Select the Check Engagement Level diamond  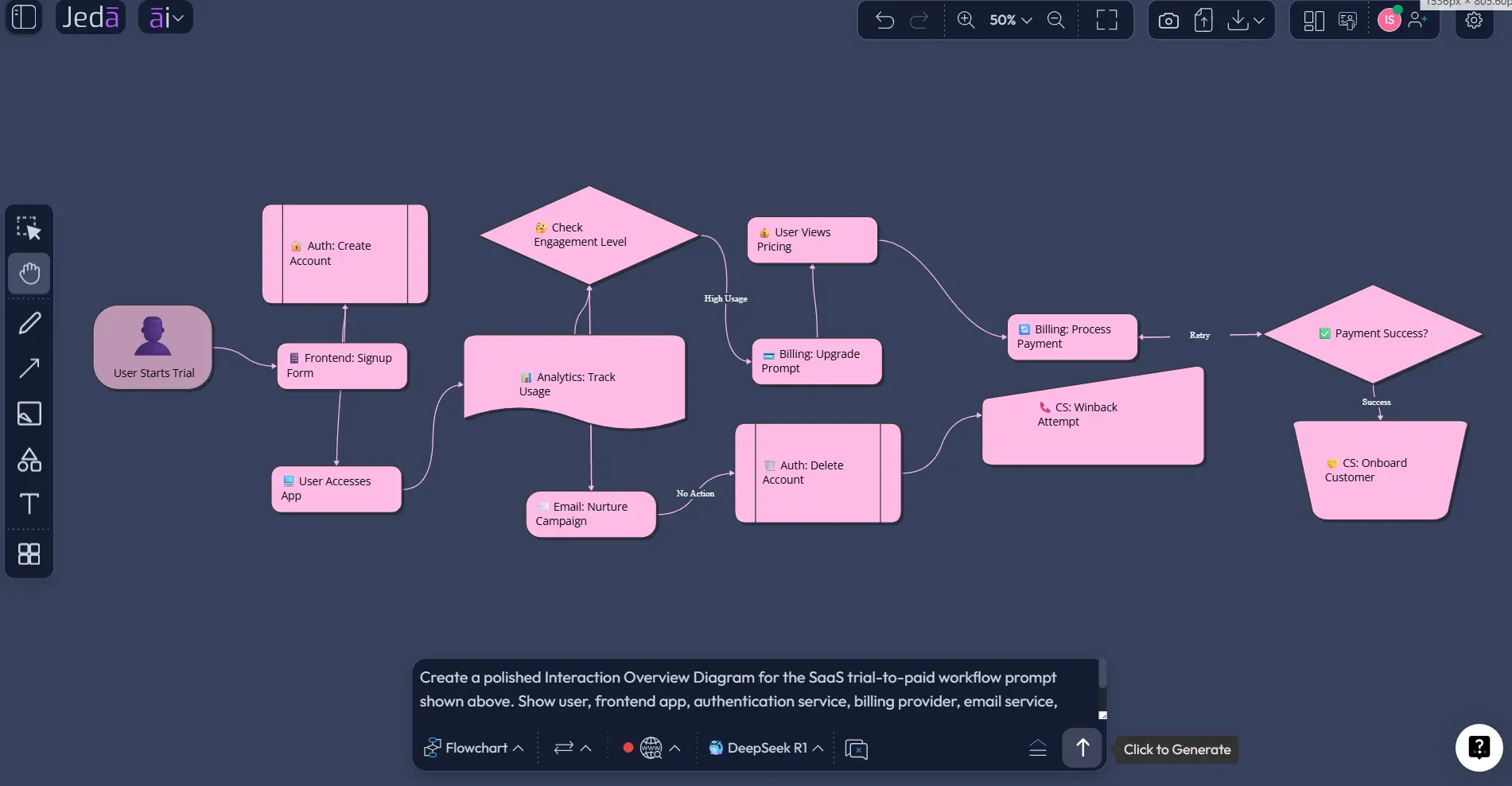tap(589, 235)
